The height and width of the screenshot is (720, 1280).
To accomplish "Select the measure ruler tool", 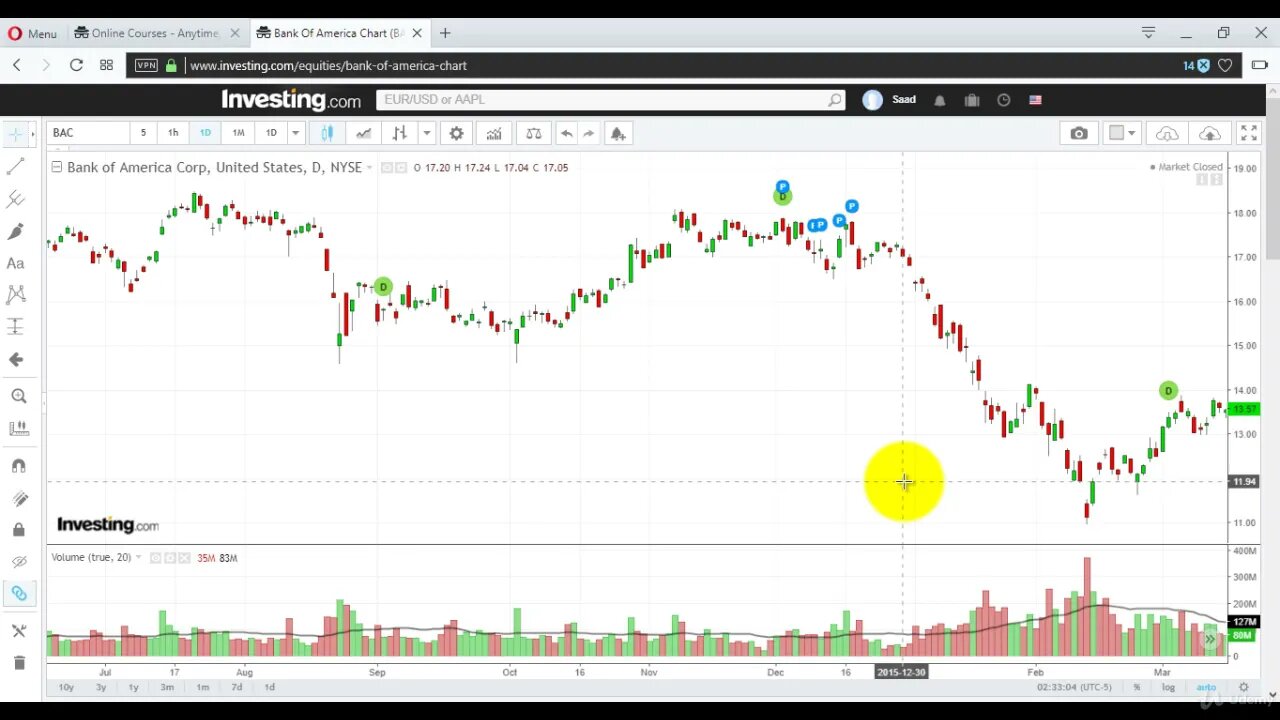I will tap(18, 428).
